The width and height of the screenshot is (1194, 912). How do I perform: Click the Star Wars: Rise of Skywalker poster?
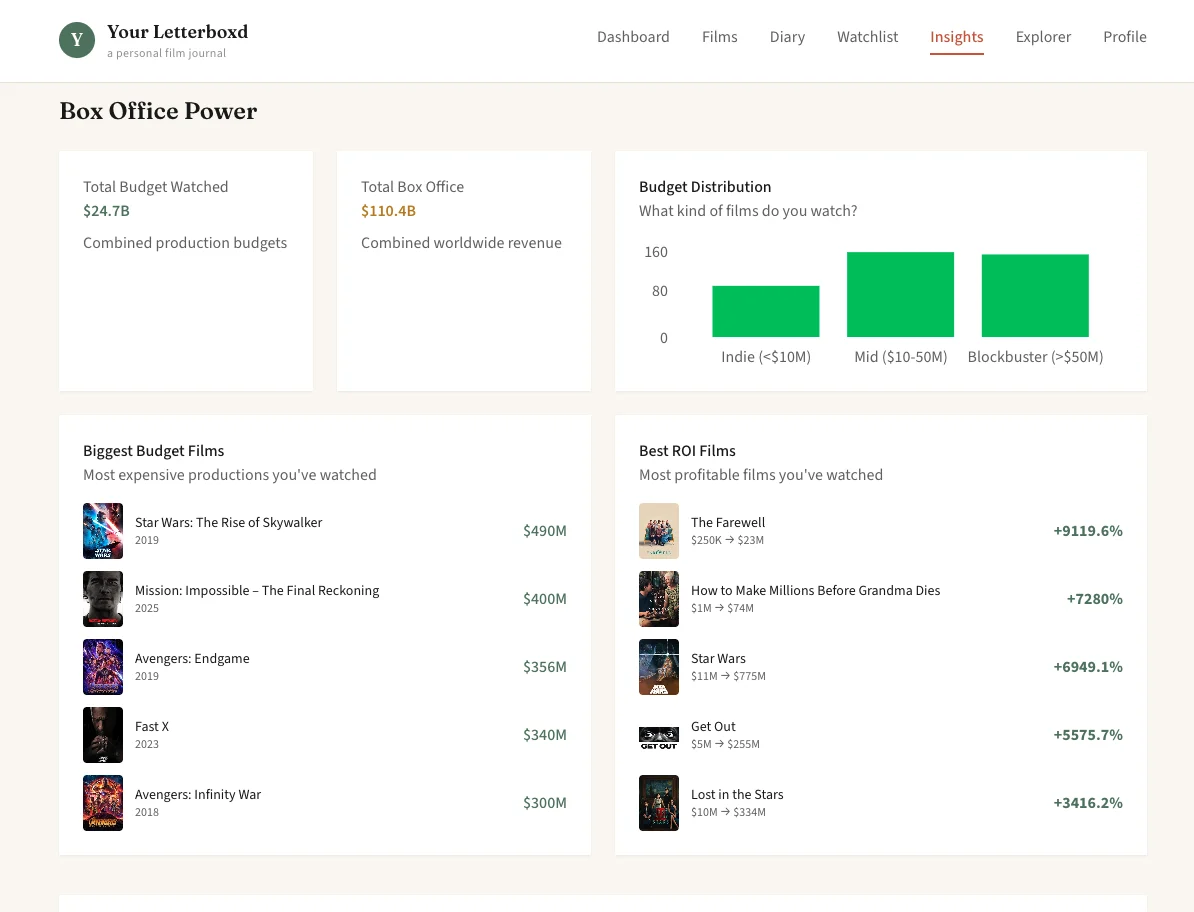click(103, 531)
